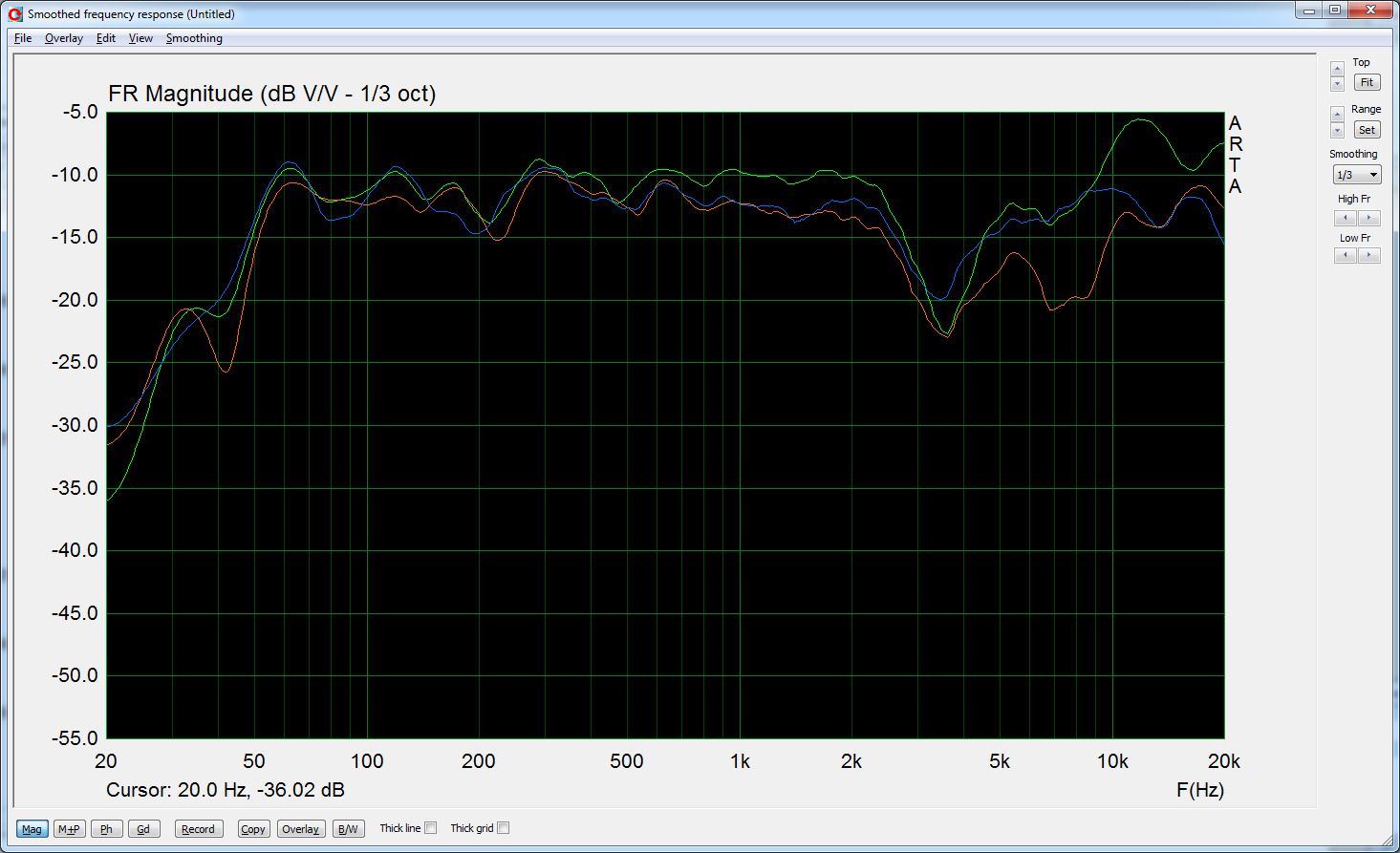
Task: Close the Smoothed frequency response window
Action: (x=1370, y=10)
